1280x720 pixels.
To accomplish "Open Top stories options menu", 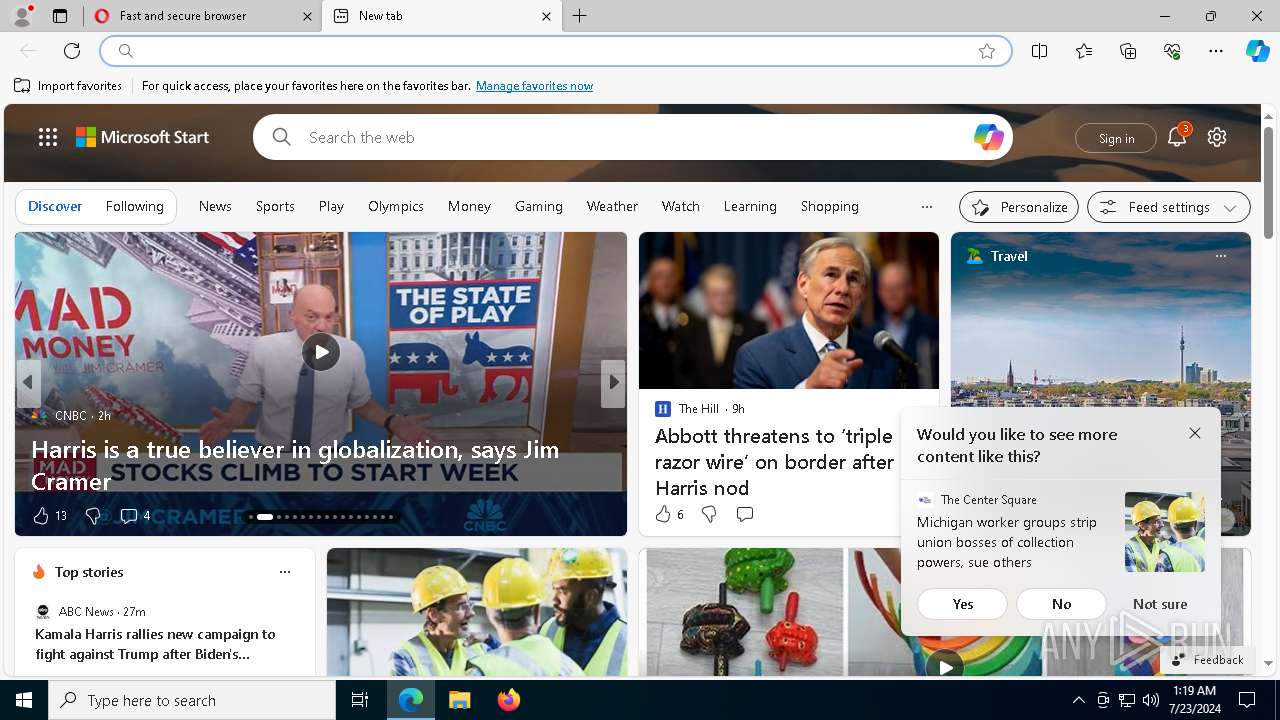I will tap(285, 572).
